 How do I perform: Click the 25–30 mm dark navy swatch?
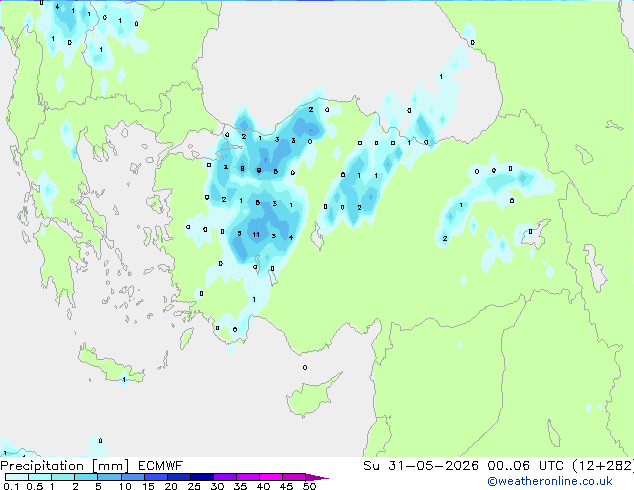201,477
